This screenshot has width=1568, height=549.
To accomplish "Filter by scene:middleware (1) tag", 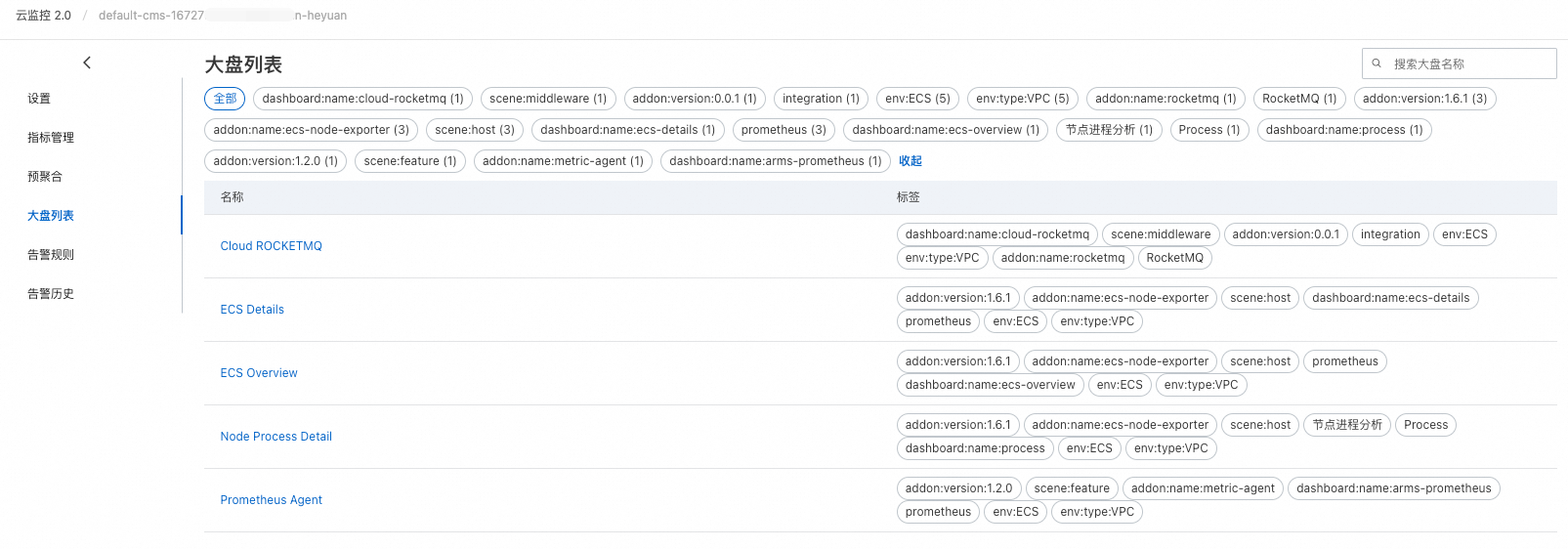I will click(548, 99).
